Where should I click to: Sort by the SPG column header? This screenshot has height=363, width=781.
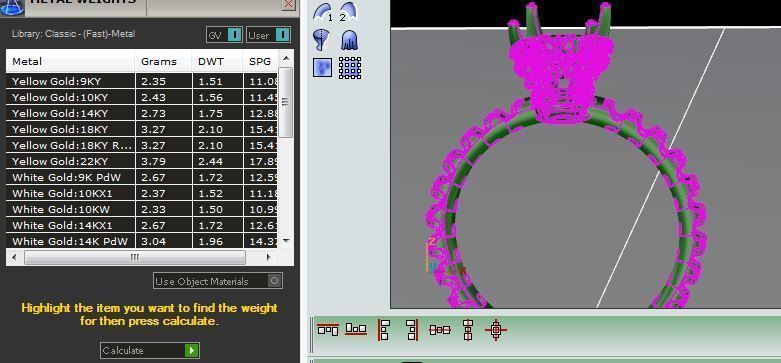260,61
